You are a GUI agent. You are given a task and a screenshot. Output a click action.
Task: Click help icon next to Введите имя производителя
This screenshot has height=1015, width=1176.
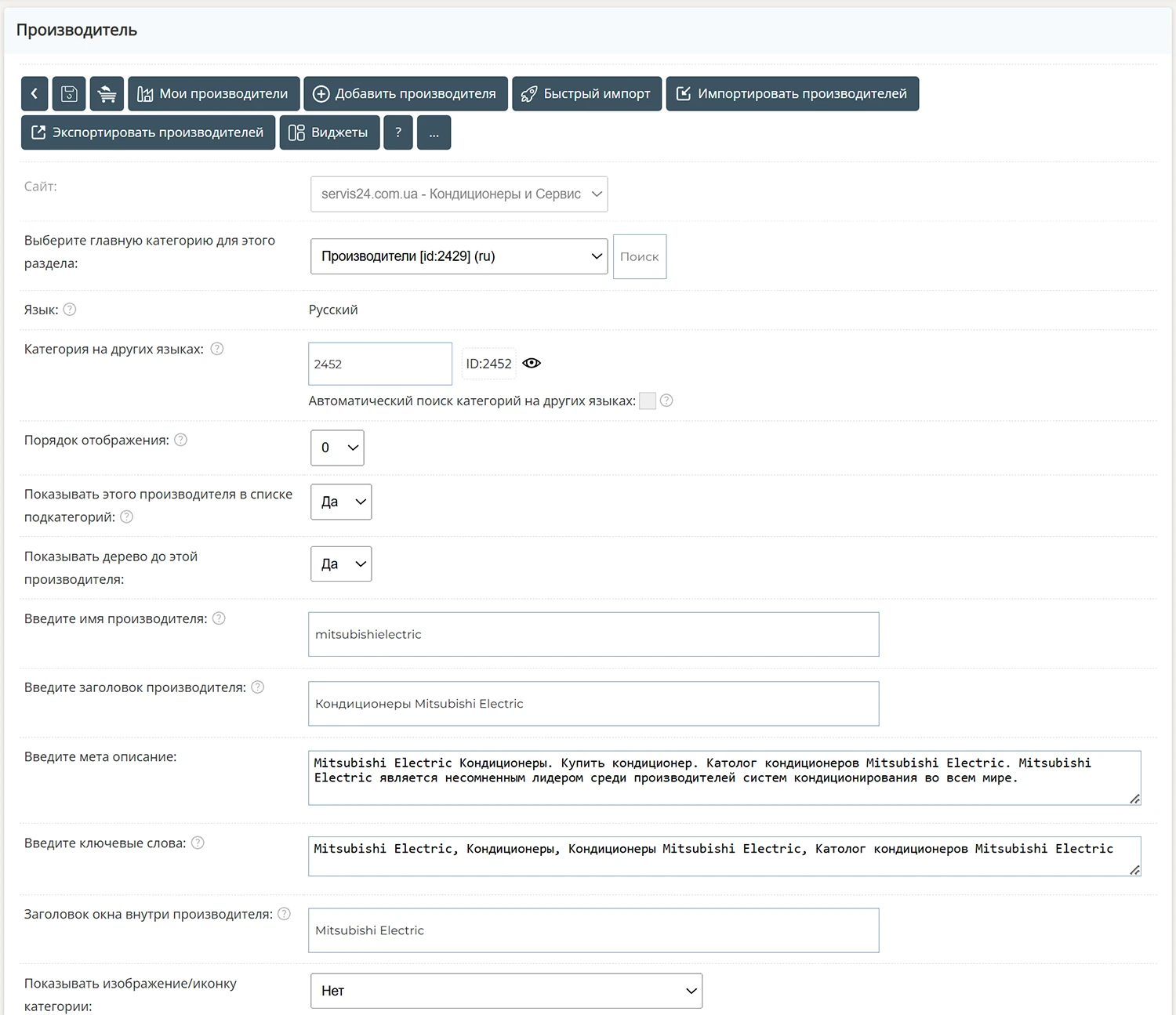click(219, 618)
